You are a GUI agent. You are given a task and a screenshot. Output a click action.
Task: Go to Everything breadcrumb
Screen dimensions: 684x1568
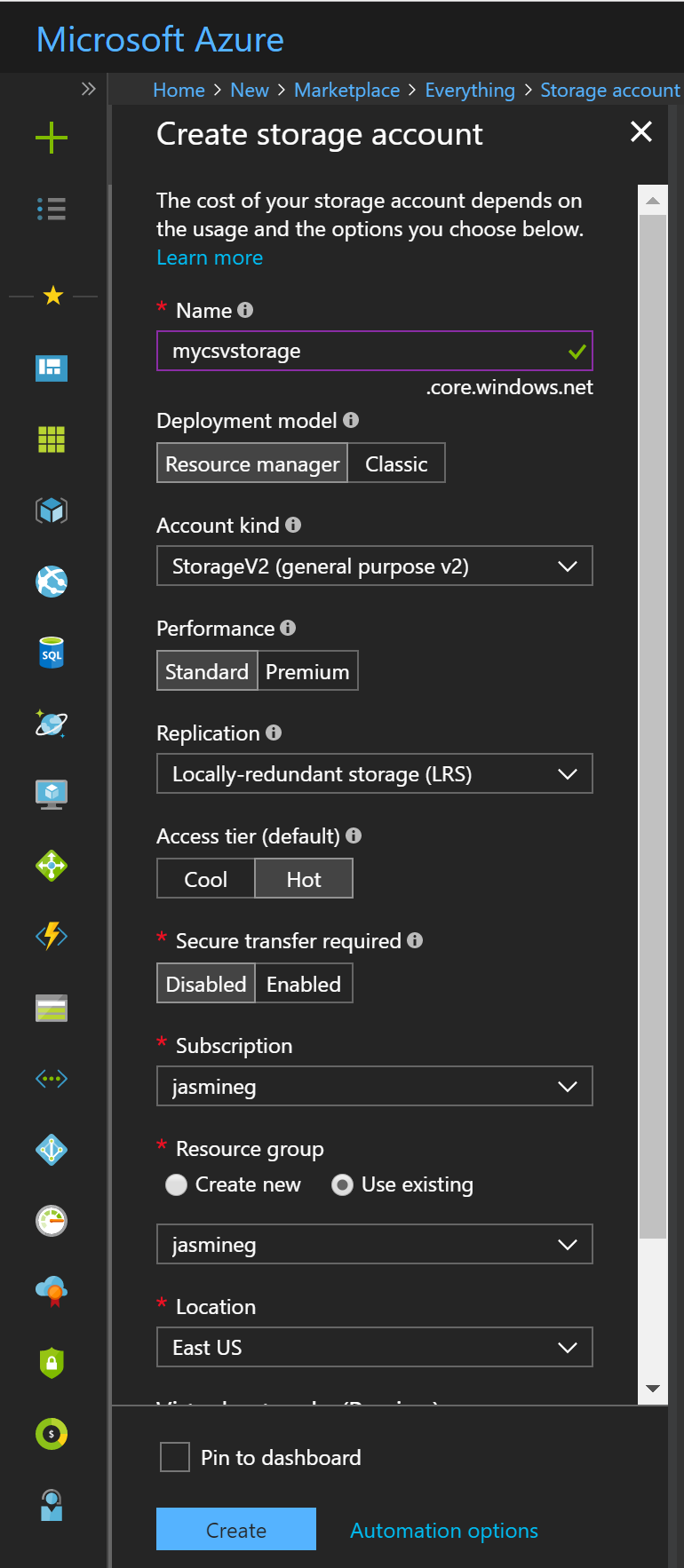470,91
